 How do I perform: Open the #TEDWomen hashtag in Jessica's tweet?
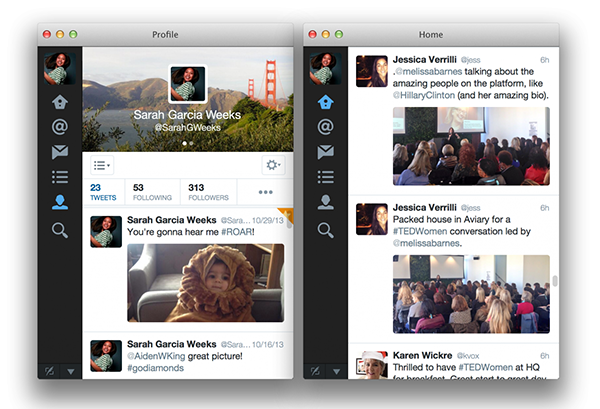(x=420, y=231)
